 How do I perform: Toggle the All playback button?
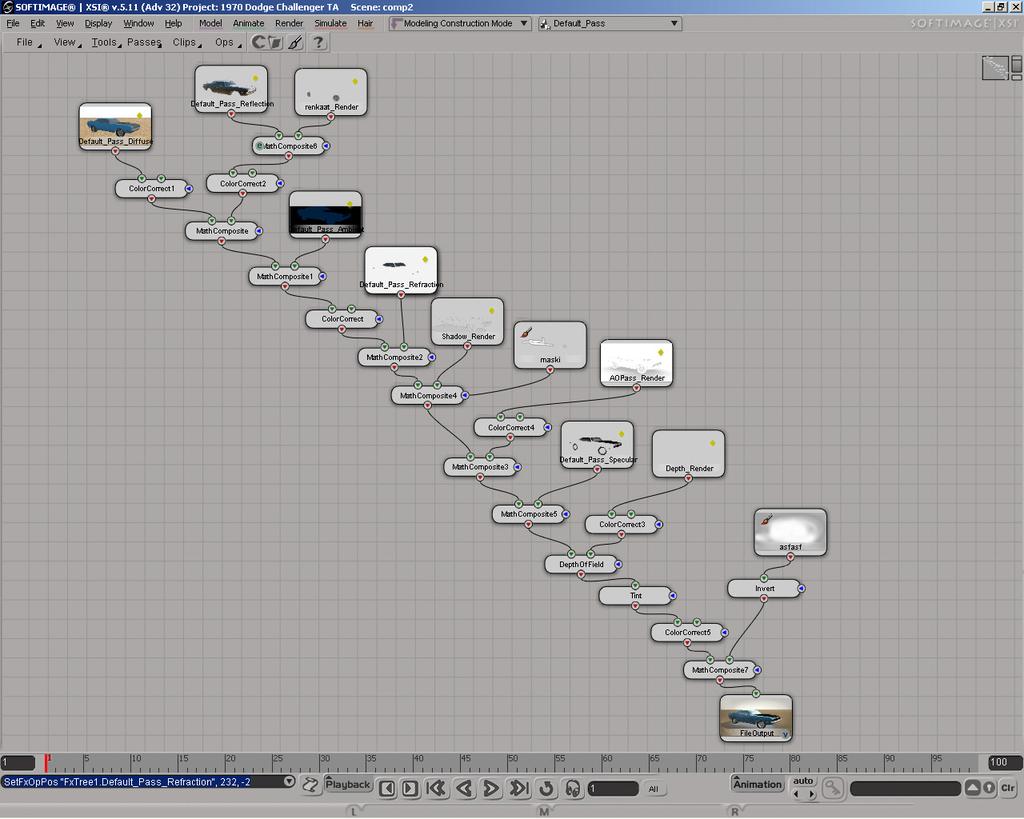(x=654, y=789)
